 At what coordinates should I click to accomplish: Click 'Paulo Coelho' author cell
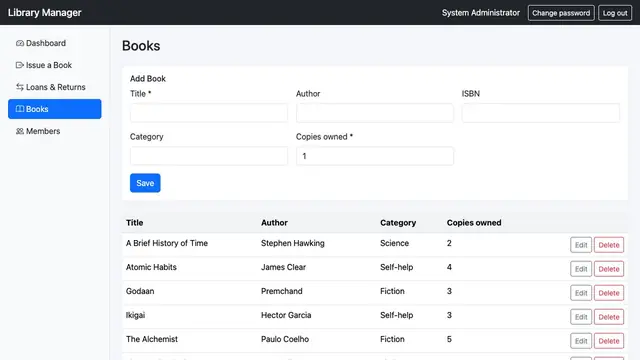click(285, 339)
